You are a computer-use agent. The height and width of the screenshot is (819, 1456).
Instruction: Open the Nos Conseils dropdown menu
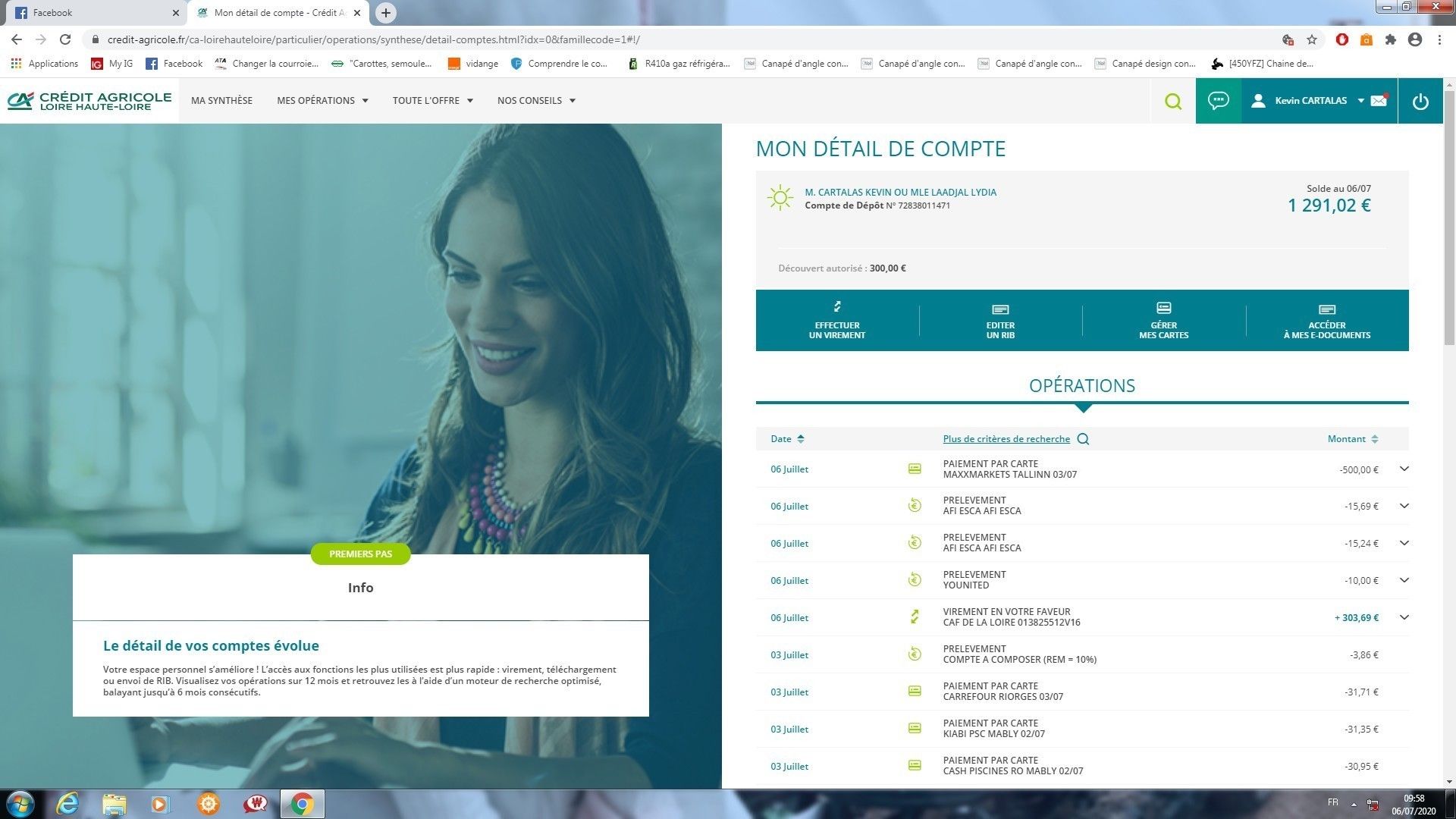pos(536,100)
